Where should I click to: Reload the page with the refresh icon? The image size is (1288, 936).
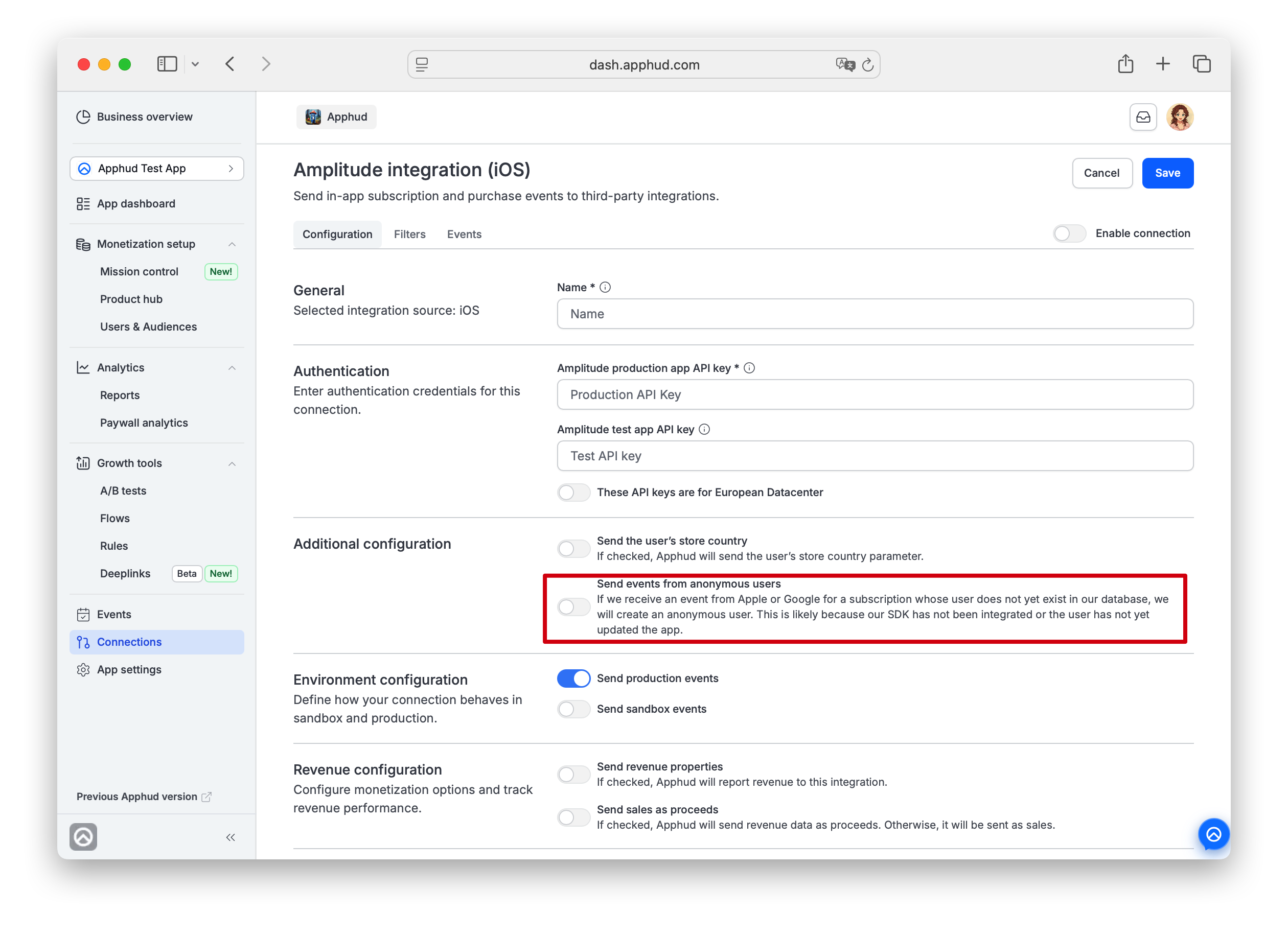[x=868, y=65]
